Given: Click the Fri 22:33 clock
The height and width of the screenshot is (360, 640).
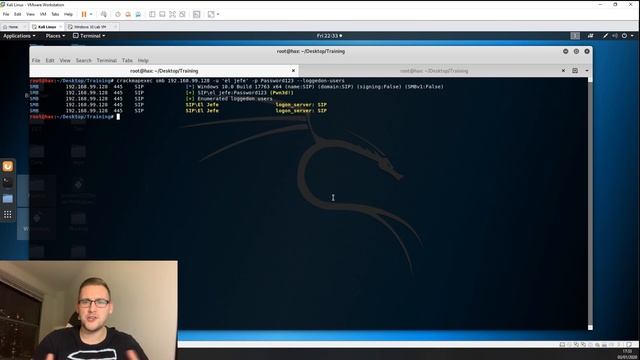Looking at the screenshot, I should click(329, 36).
